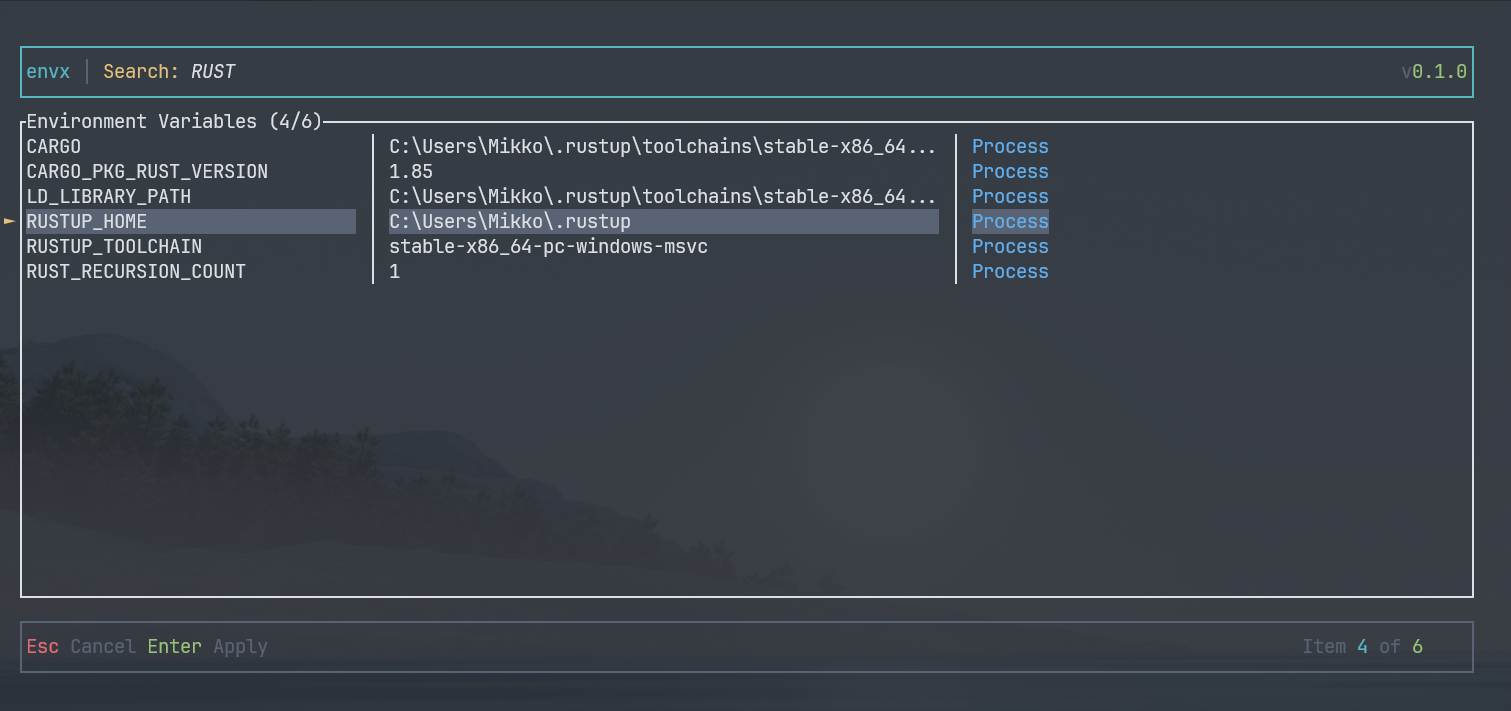Click the selection arrow beside RUSTUP_HOME
Screen dimensions: 1511x711
tap(9, 221)
